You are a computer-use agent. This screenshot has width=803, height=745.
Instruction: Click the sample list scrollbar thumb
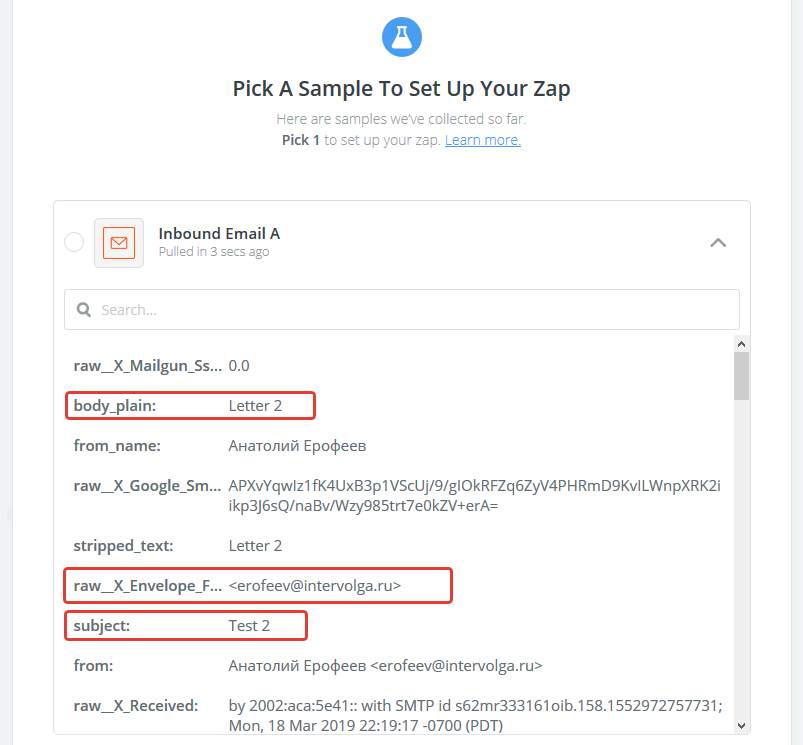(741, 376)
